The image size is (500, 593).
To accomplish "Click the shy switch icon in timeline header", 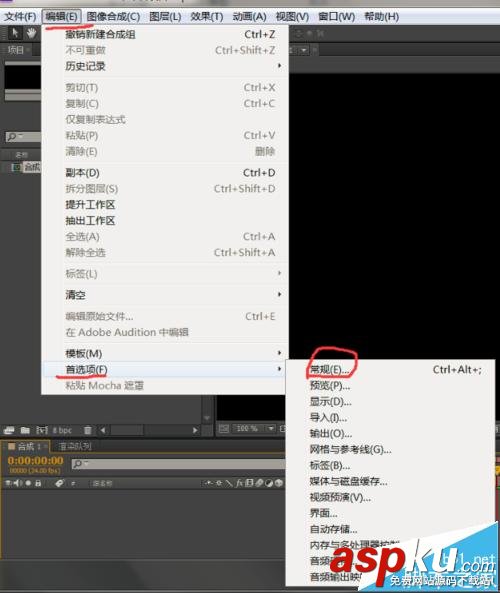I will pyautogui.click(x=208, y=483).
